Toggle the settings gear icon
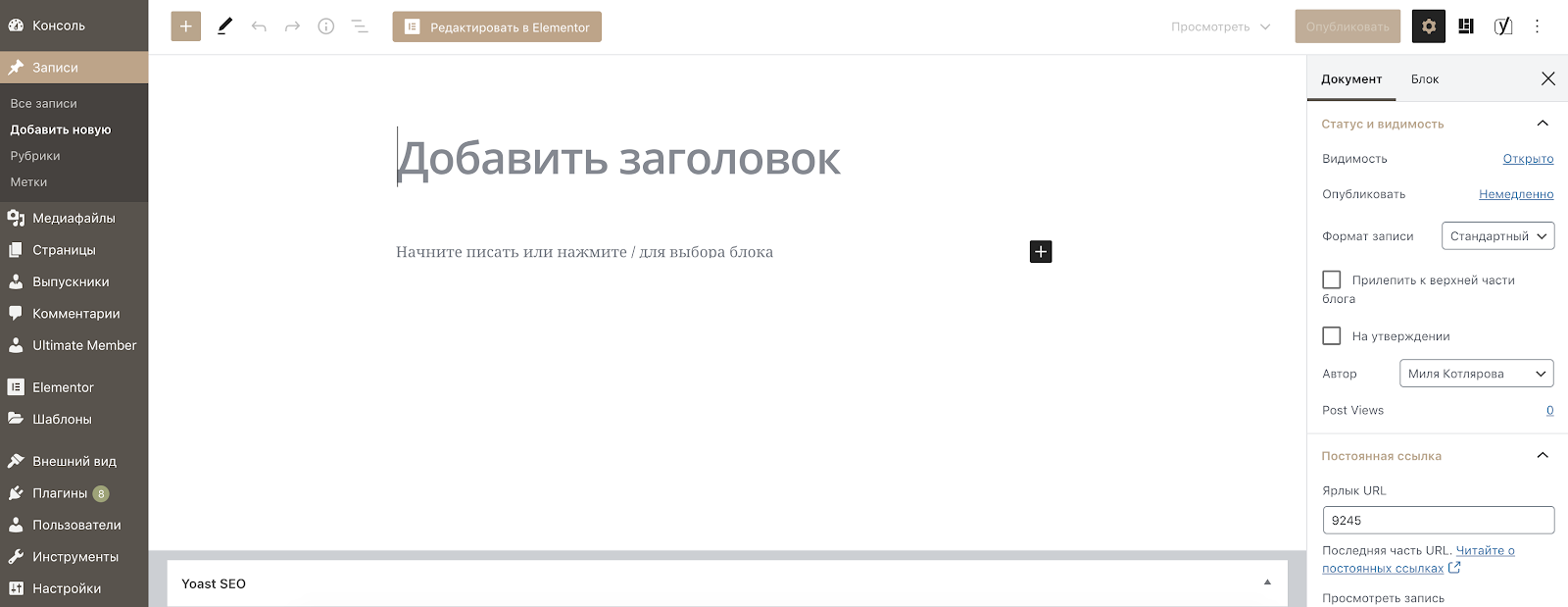 click(x=1428, y=26)
